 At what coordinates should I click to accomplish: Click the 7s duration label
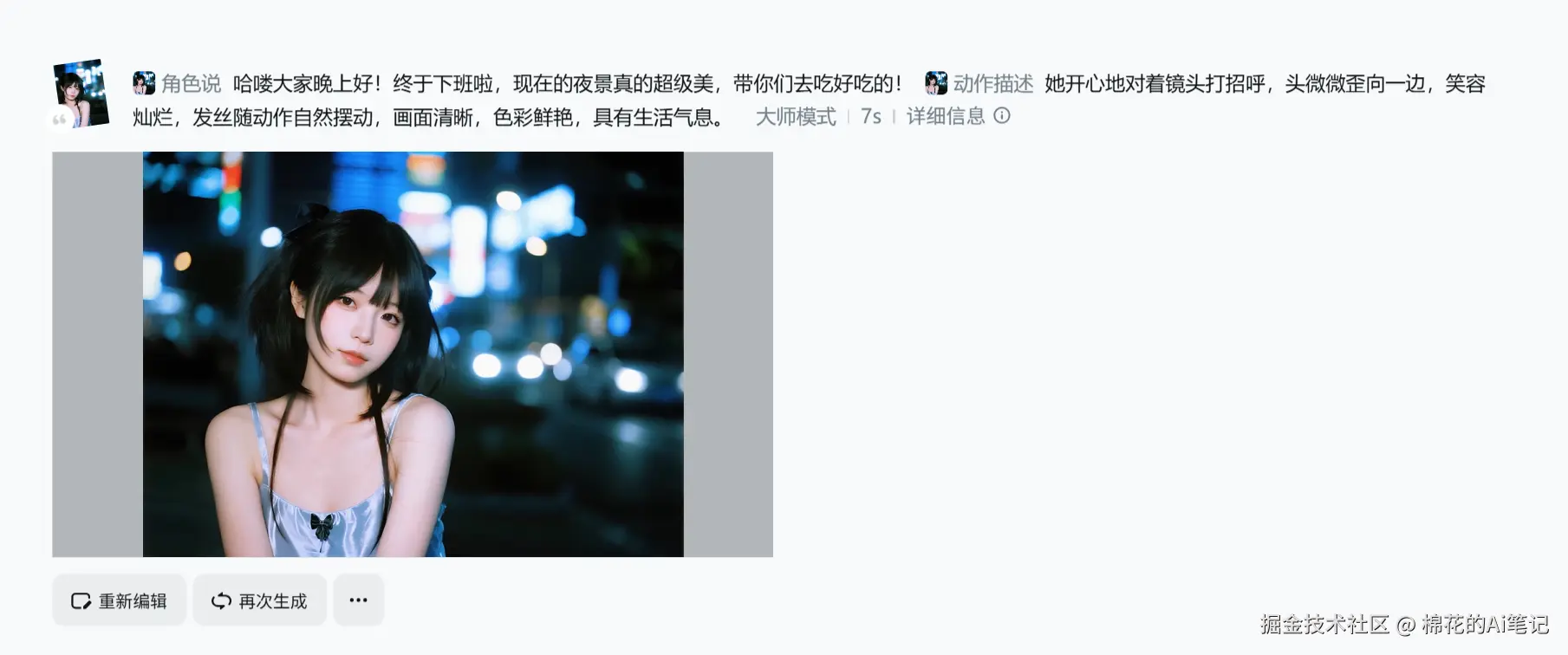[871, 116]
